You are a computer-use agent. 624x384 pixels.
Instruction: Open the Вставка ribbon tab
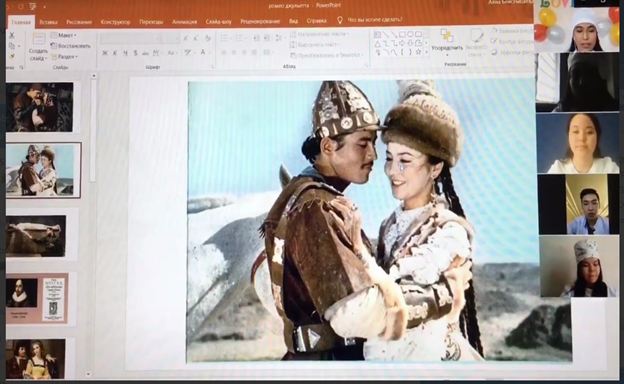[x=49, y=22]
